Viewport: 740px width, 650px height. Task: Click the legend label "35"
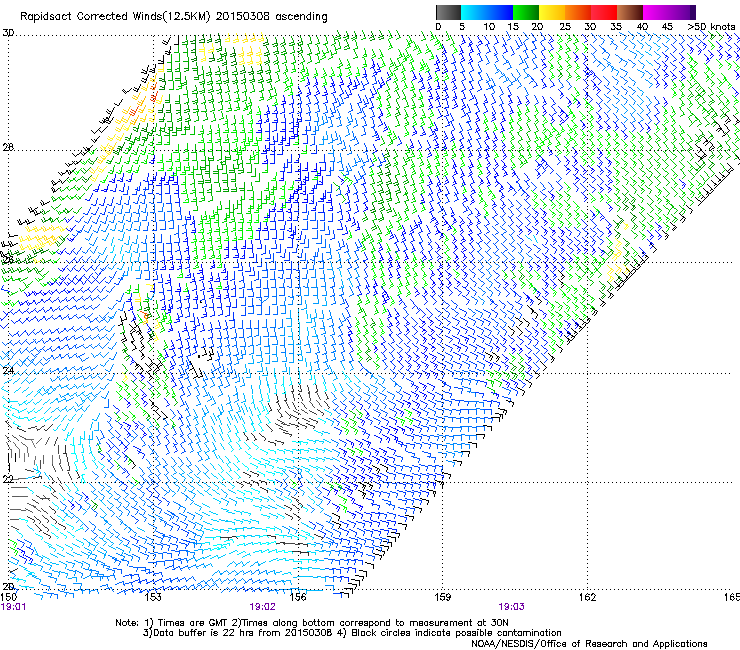tap(616, 26)
